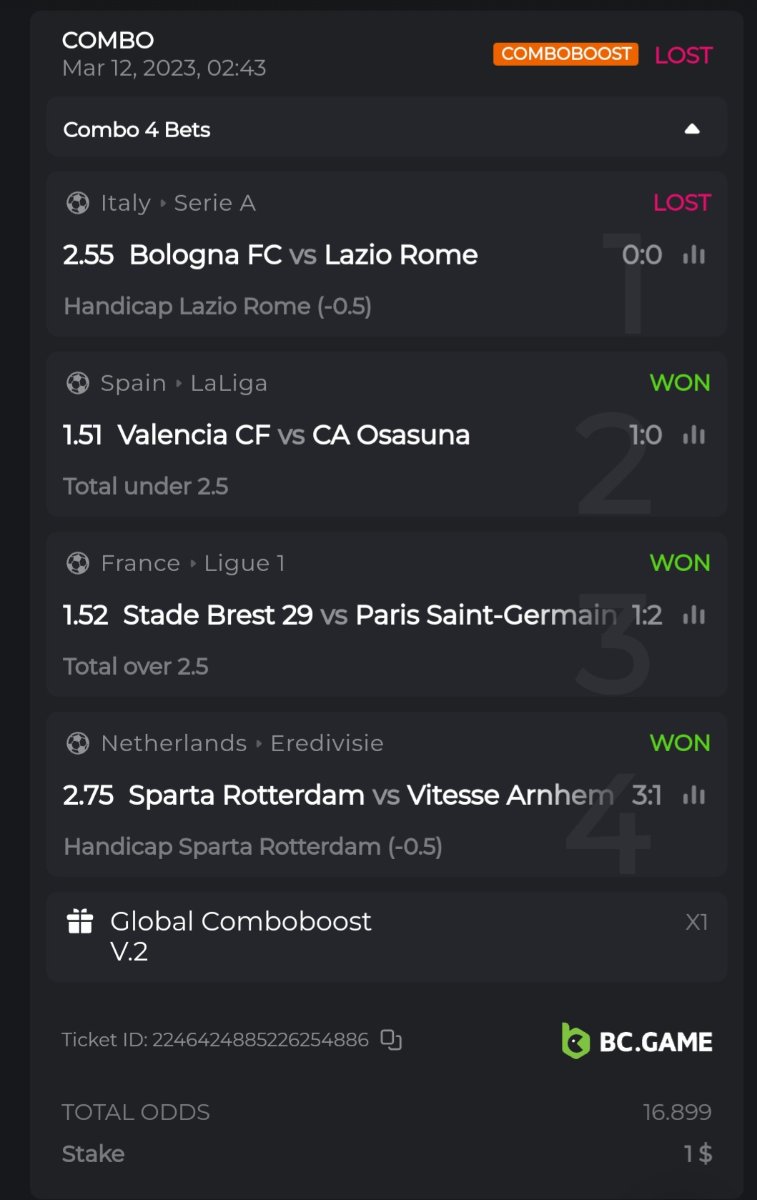Open stats icon for Brest vs PSG
Screen dimensions: 757x1200
click(693, 615)
